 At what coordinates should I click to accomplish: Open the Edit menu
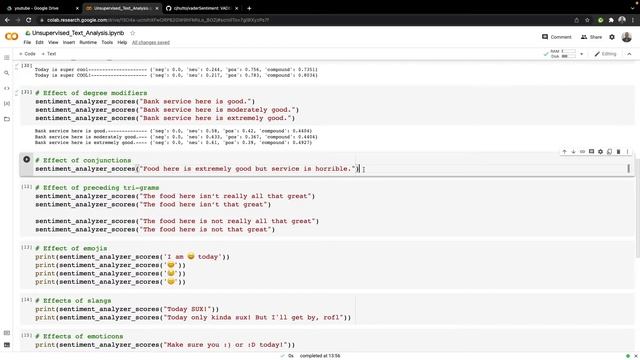point(40,42)
